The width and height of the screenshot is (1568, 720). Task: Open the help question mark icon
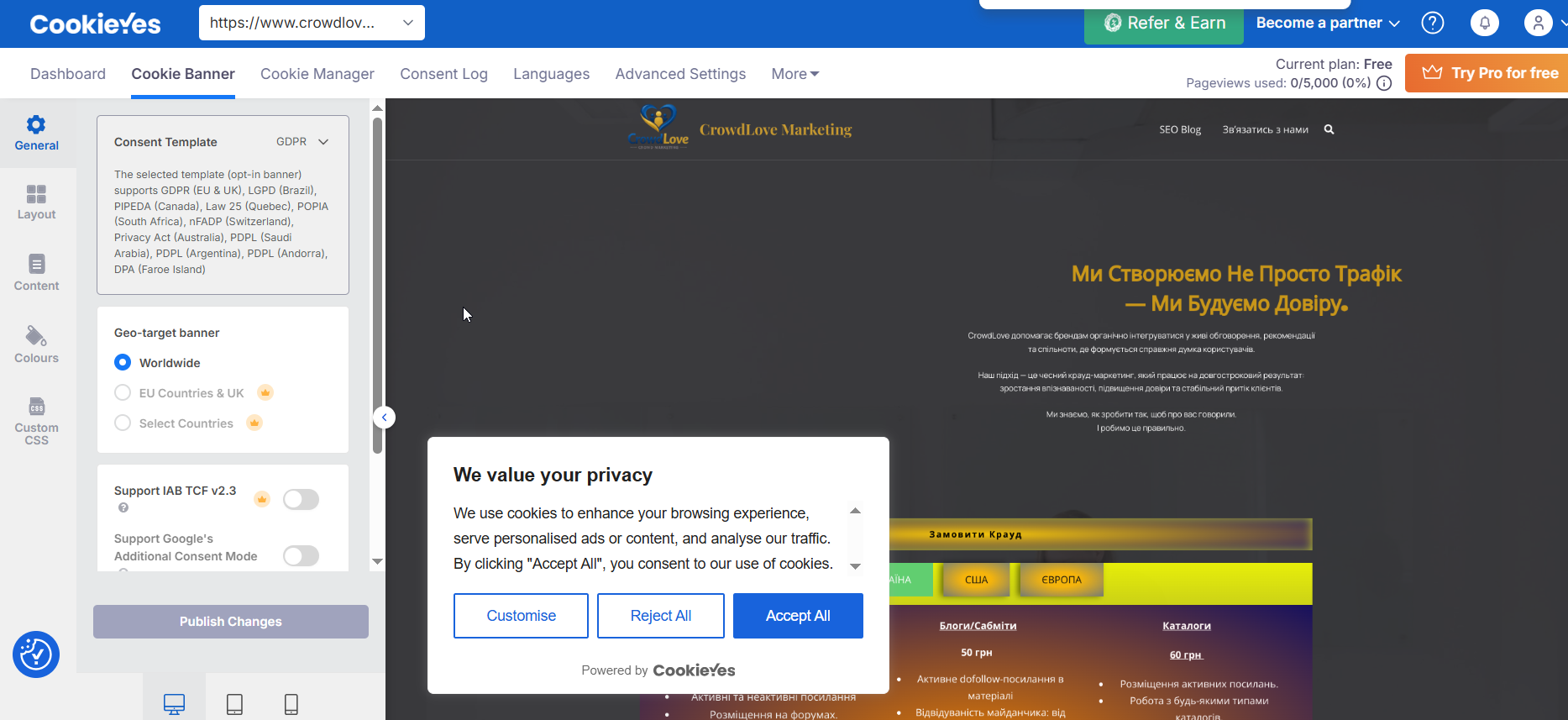[1433, 23]
